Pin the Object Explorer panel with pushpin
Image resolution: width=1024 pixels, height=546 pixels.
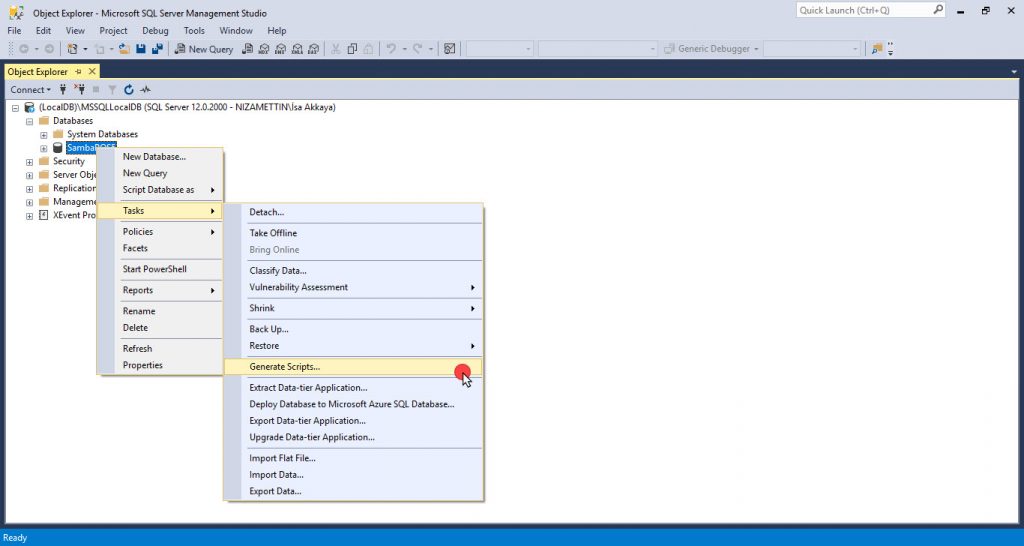point(78,71)
